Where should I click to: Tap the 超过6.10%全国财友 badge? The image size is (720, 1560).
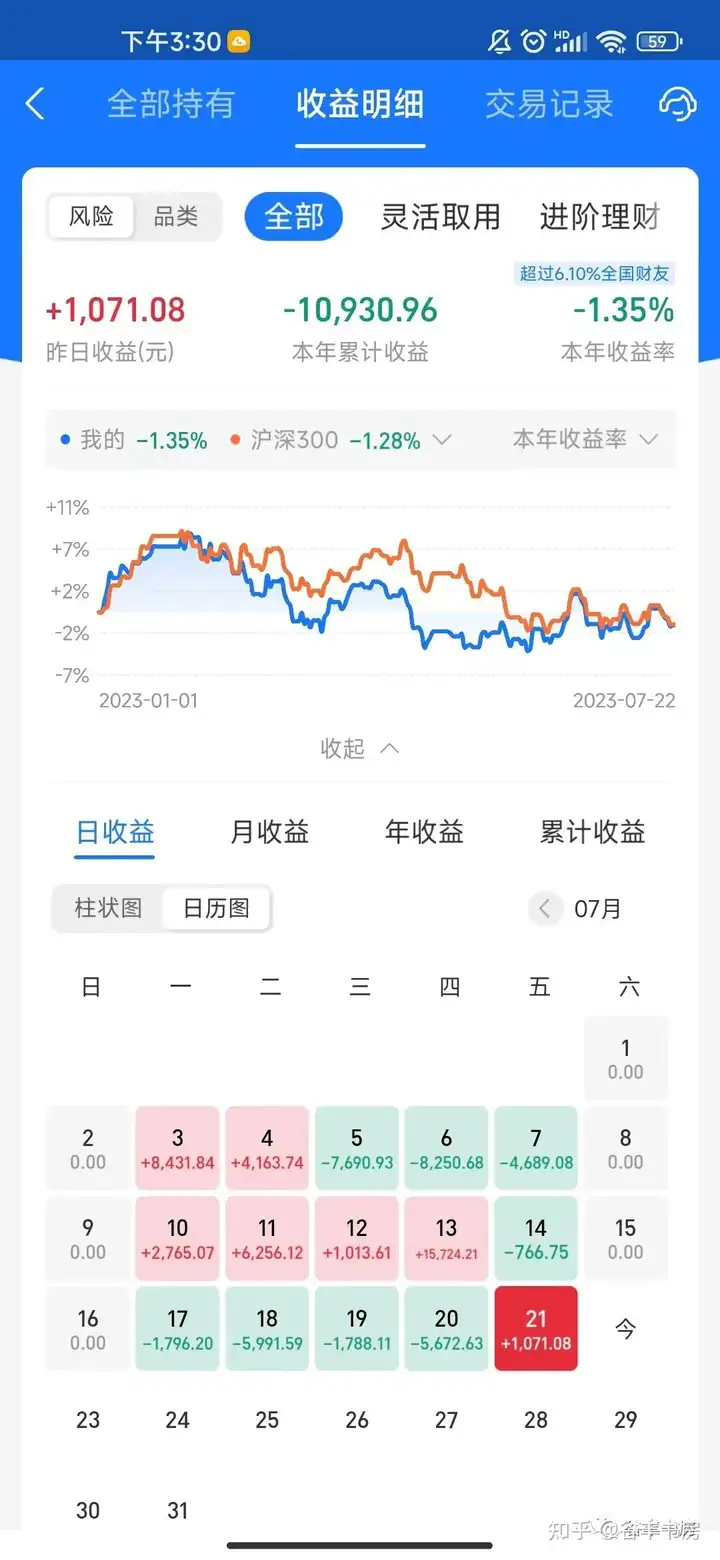pos(593,273)
